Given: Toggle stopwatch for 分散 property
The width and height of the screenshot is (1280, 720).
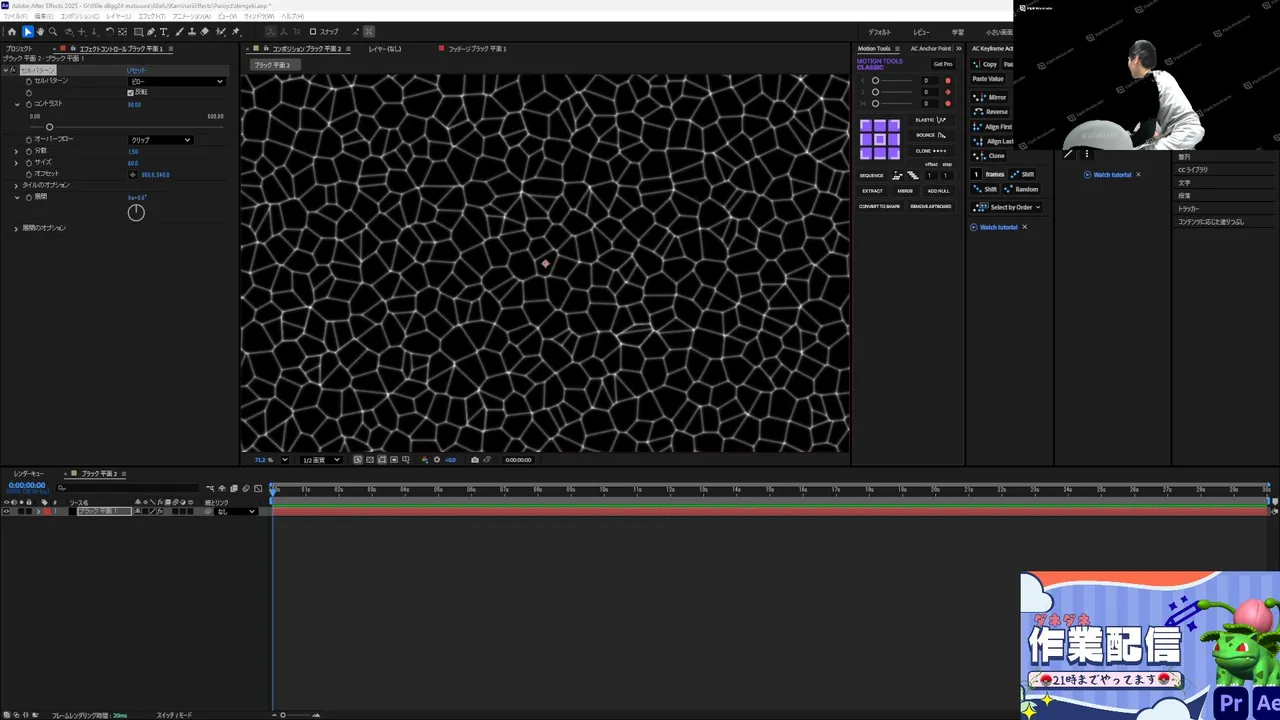Looking at the screenshot, I should pos(29,151).
